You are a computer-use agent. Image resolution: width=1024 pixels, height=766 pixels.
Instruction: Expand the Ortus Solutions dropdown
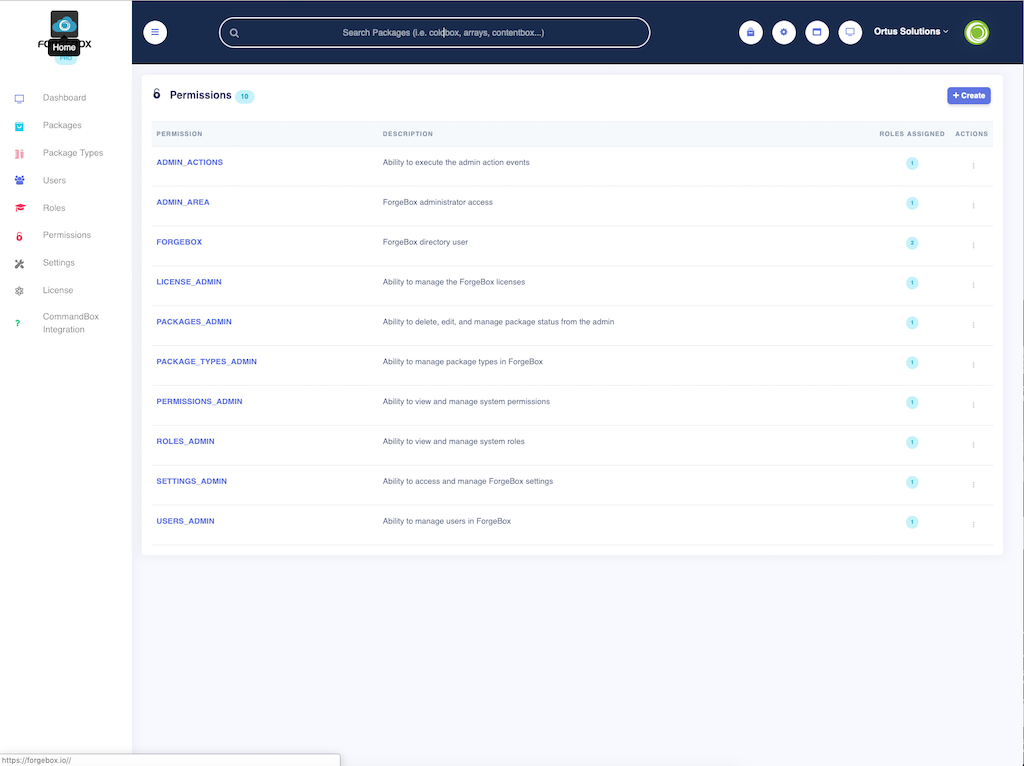pyautogui.click(x=911, y=32)
